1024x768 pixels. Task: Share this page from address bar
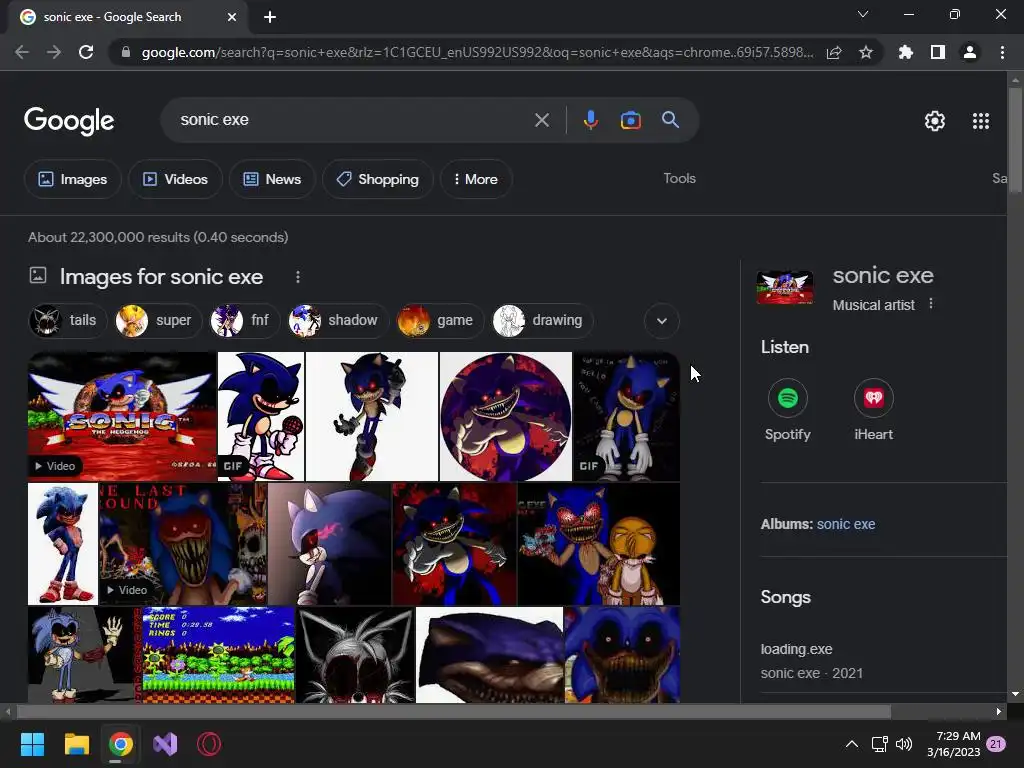tap(834, 52)
